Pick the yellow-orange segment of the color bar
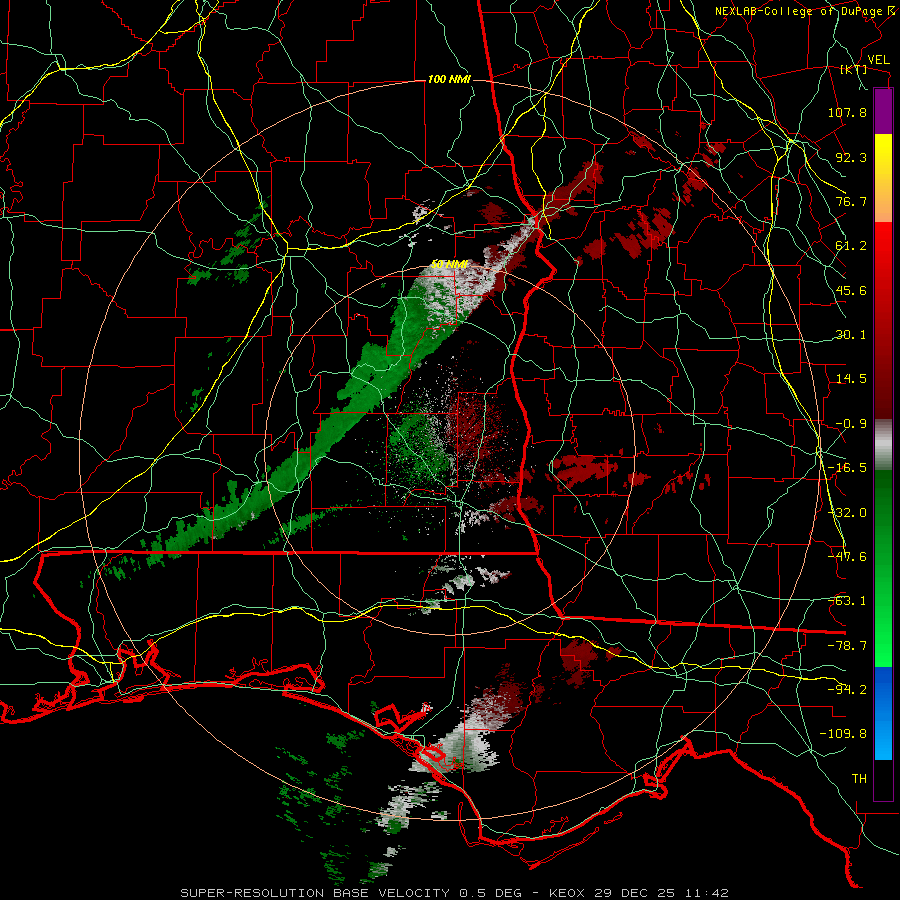The width and height of the screenshot is (900, 900). pos(883,178)
